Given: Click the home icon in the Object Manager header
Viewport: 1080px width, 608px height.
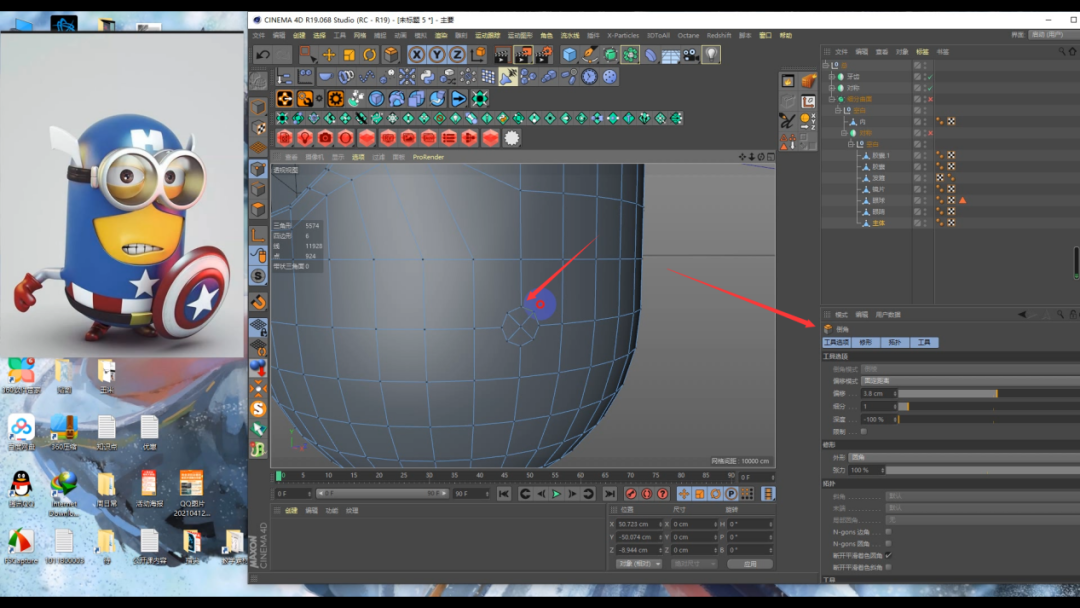Looking at the screenshot, I should (1072, 52).
